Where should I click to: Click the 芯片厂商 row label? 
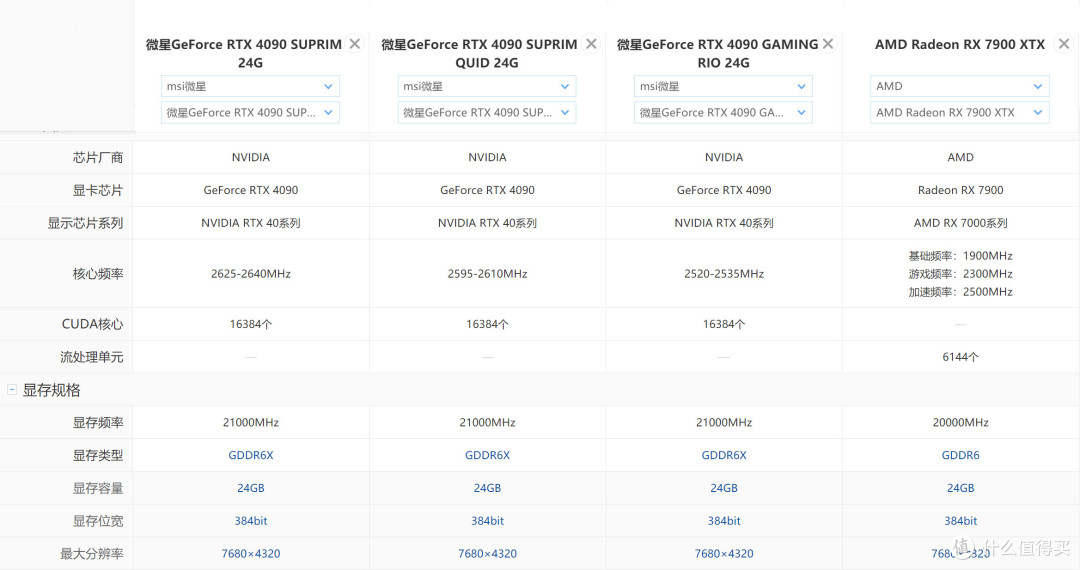pyautogui.click(x=98, y=158)
